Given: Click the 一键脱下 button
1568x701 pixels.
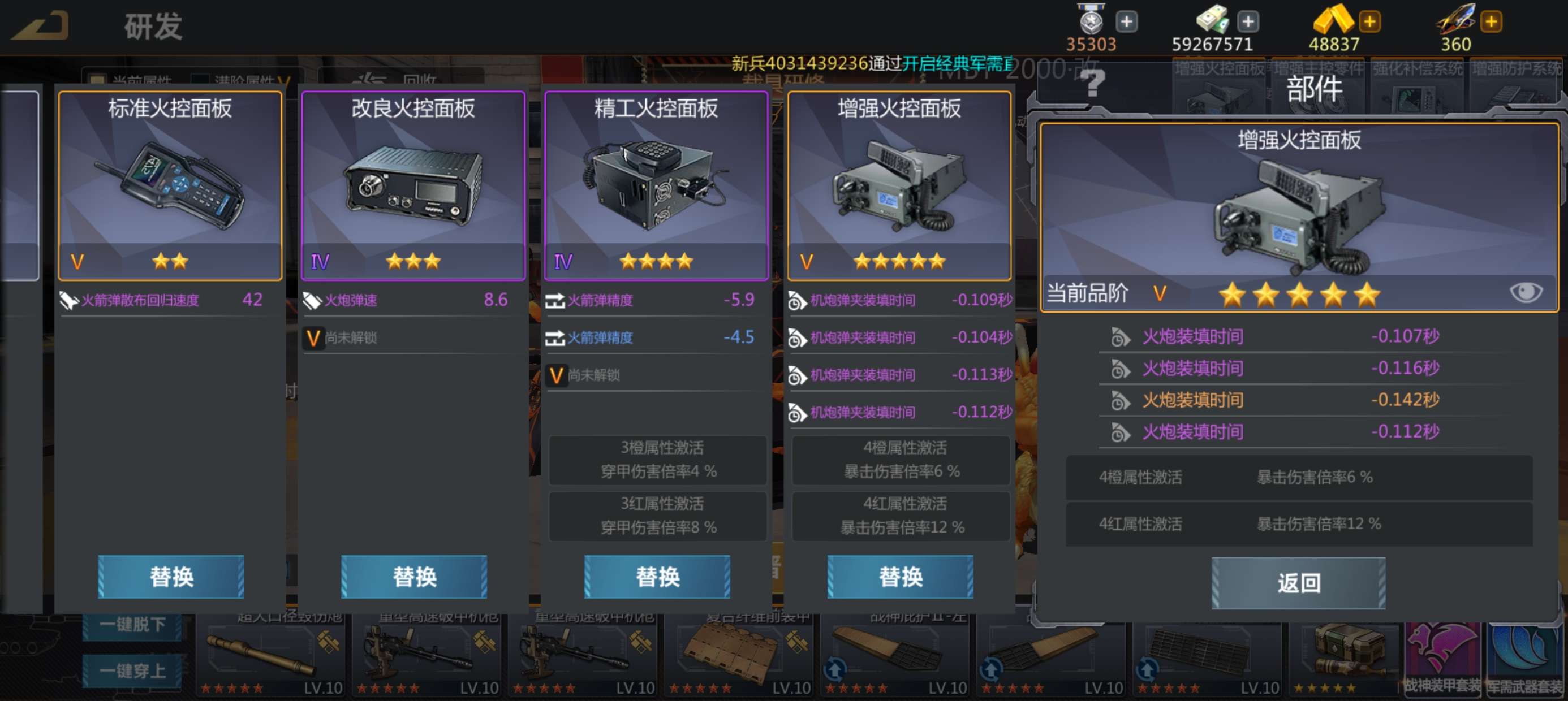Looking at the screenshot, I should [x=132, y=625].
